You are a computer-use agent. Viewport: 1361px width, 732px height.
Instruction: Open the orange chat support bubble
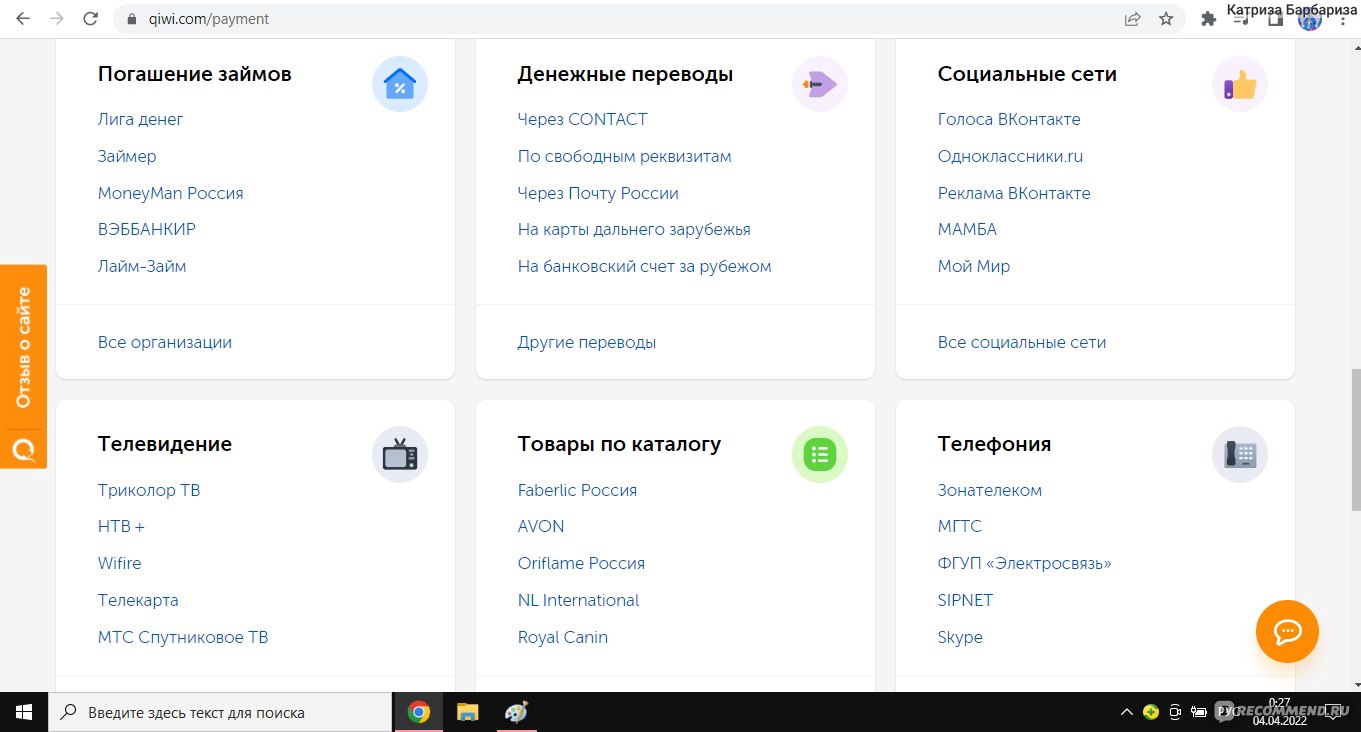[x=1287, y=631]
